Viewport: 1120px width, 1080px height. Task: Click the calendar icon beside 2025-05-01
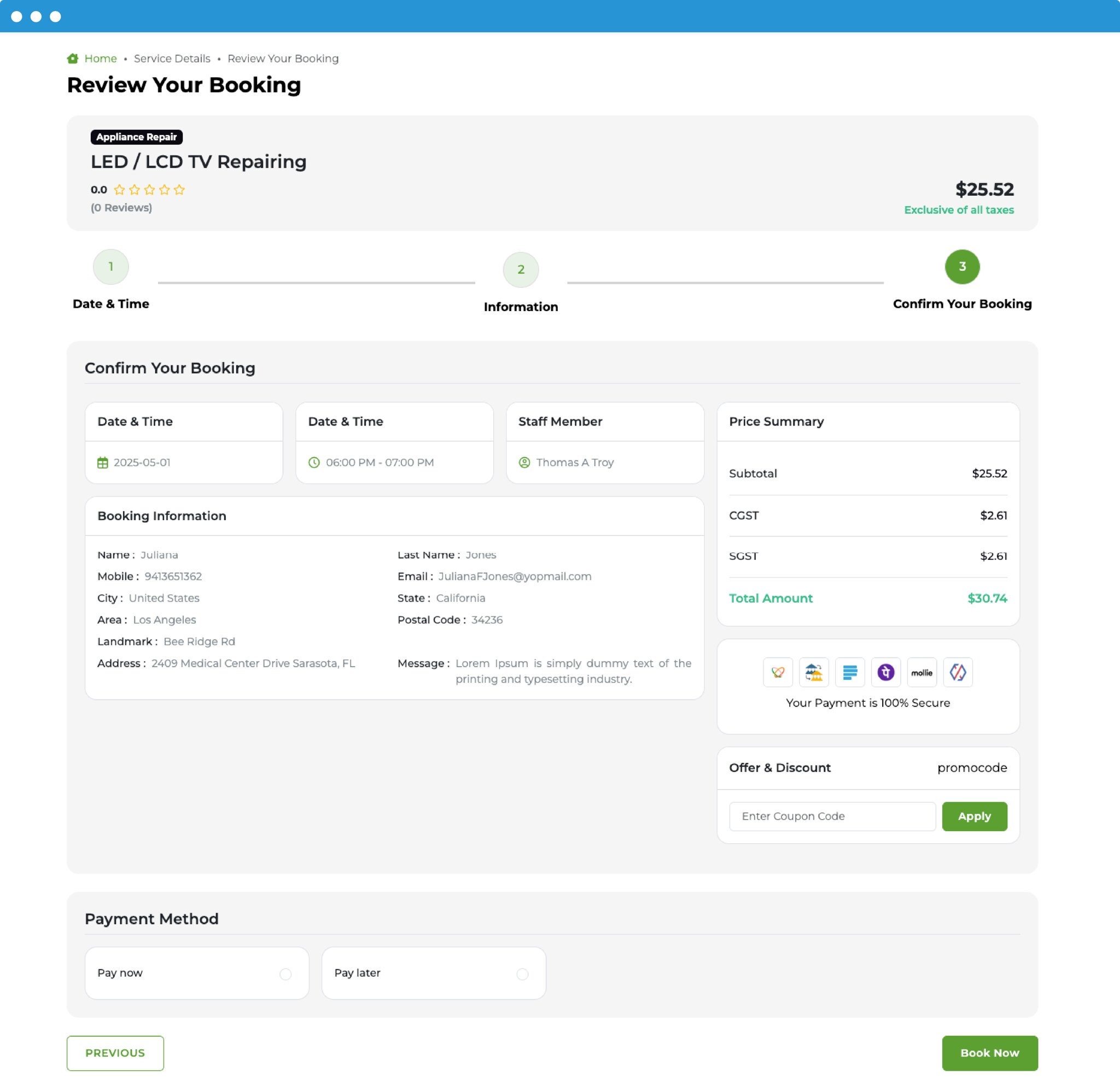click(x=102, y=462)
